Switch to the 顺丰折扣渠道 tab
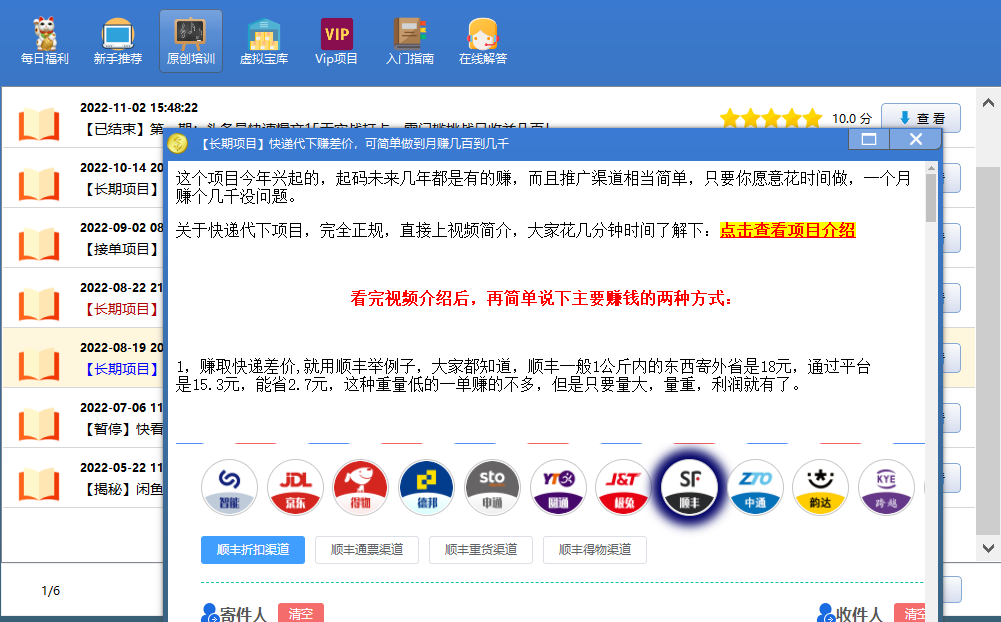The height and width of the screenshot is (622, 1001). coord(253,550)
